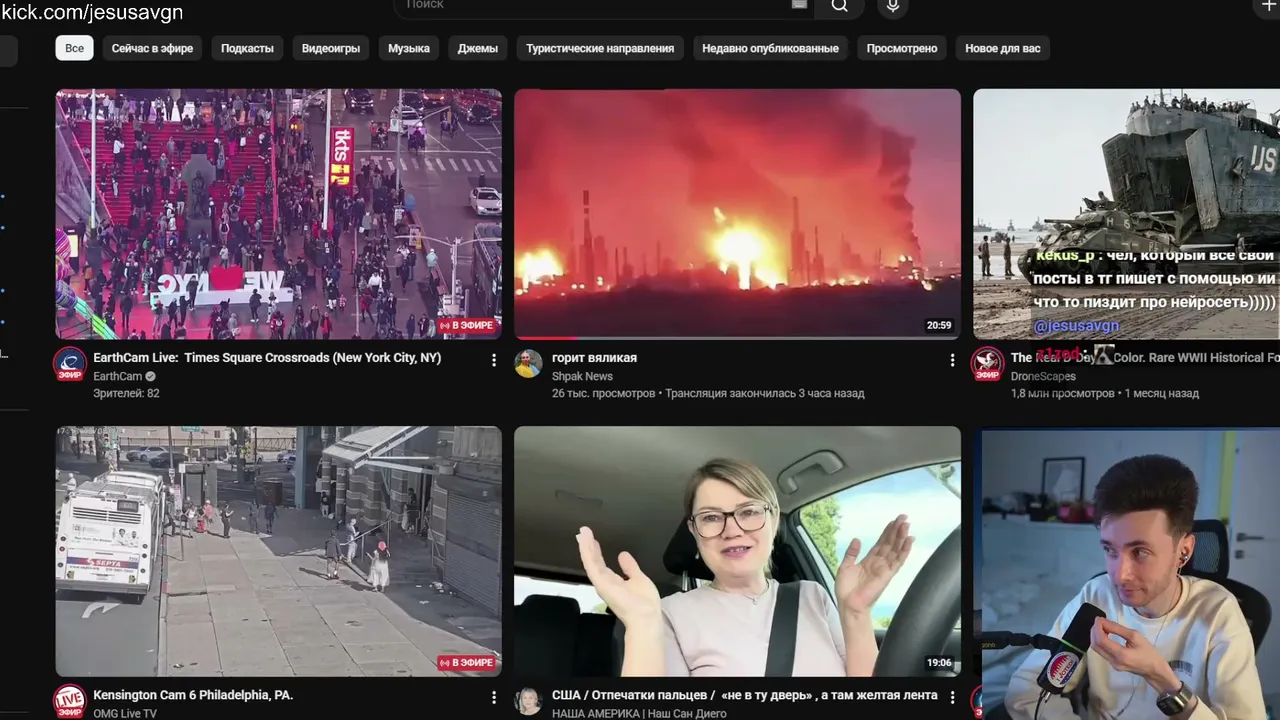The height and width of the screenshot is (720, 1280).
Task: Open Rare WWII Historical video title
Action: tap(1145, 358)
